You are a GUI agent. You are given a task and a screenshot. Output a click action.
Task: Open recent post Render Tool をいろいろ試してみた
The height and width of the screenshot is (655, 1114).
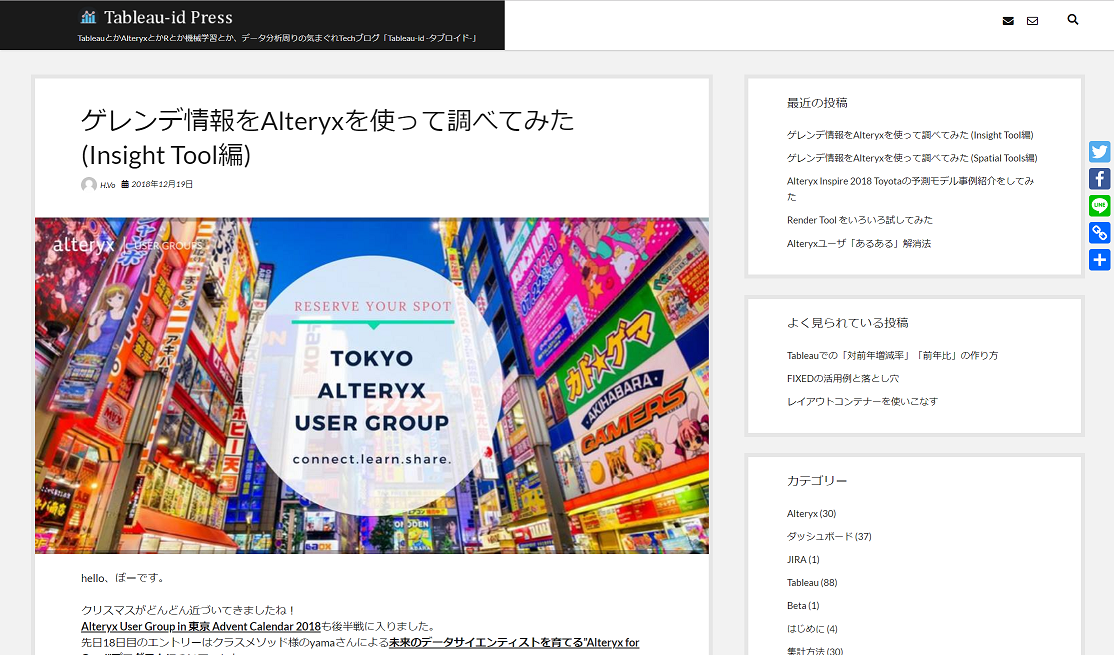tap(860, 220)
